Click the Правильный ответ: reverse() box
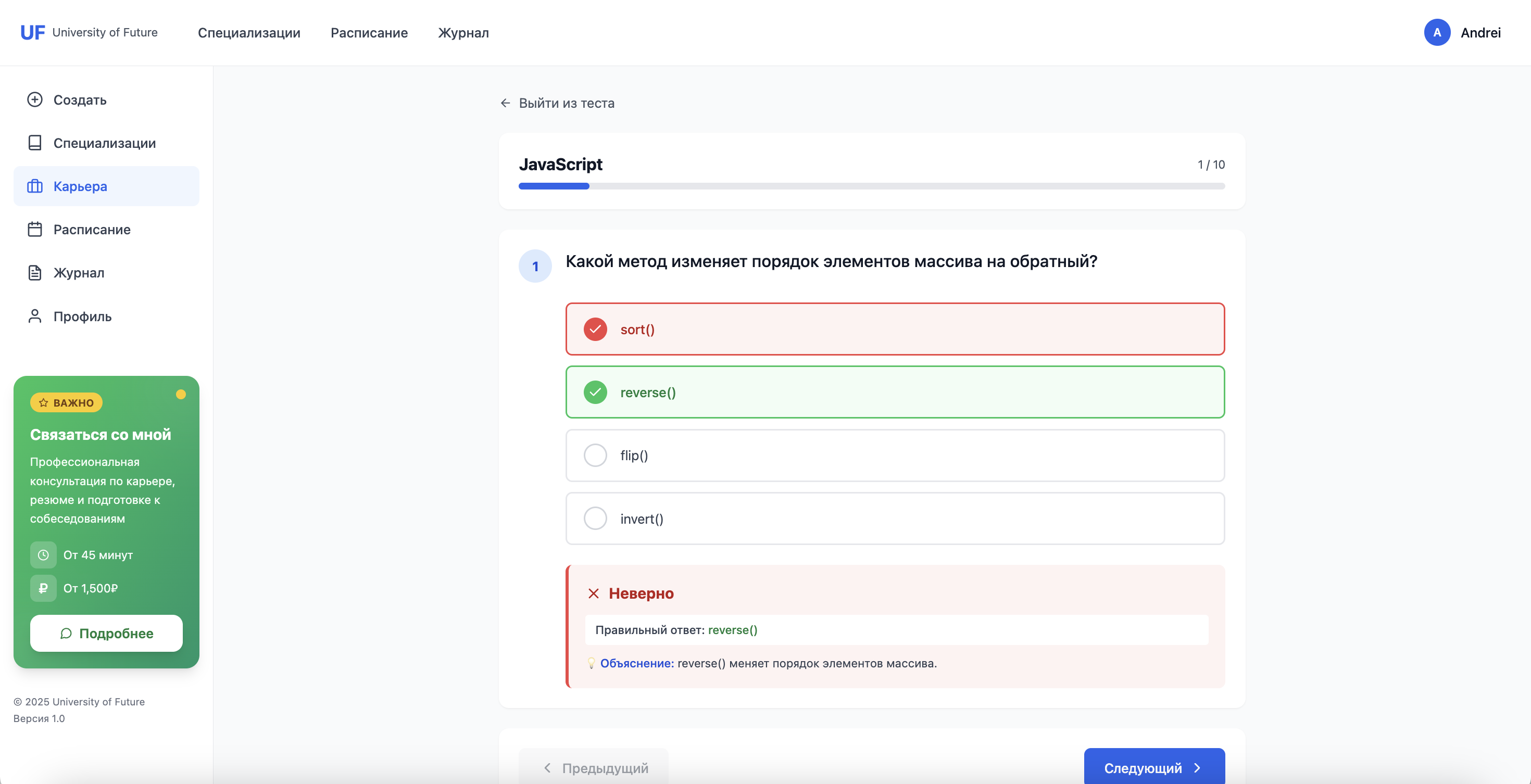This screenshot has height=784, width=1531. [x=896, y=629]
